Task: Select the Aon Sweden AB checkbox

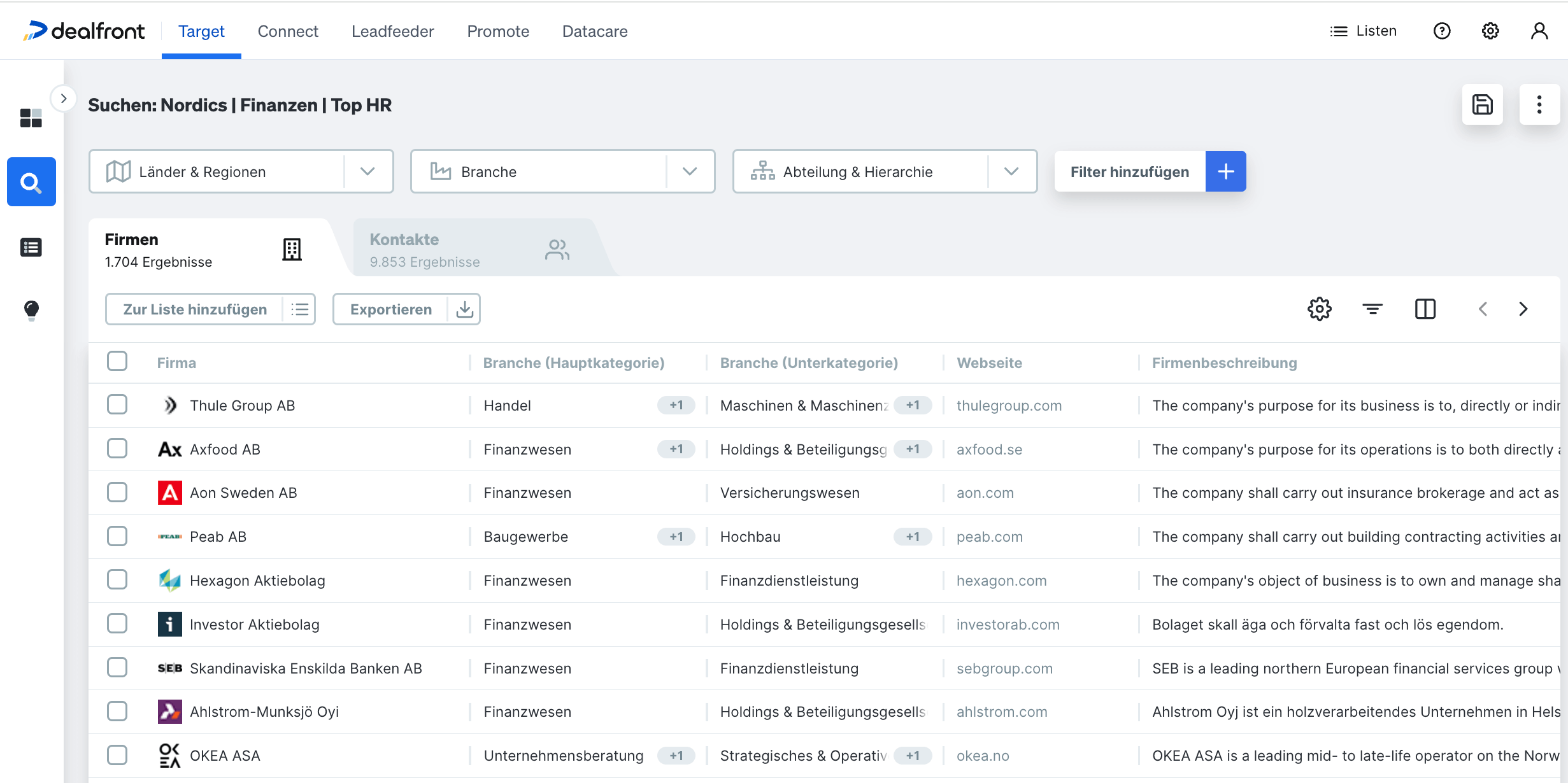Action: pyautogui.click(x=117, y=492)
